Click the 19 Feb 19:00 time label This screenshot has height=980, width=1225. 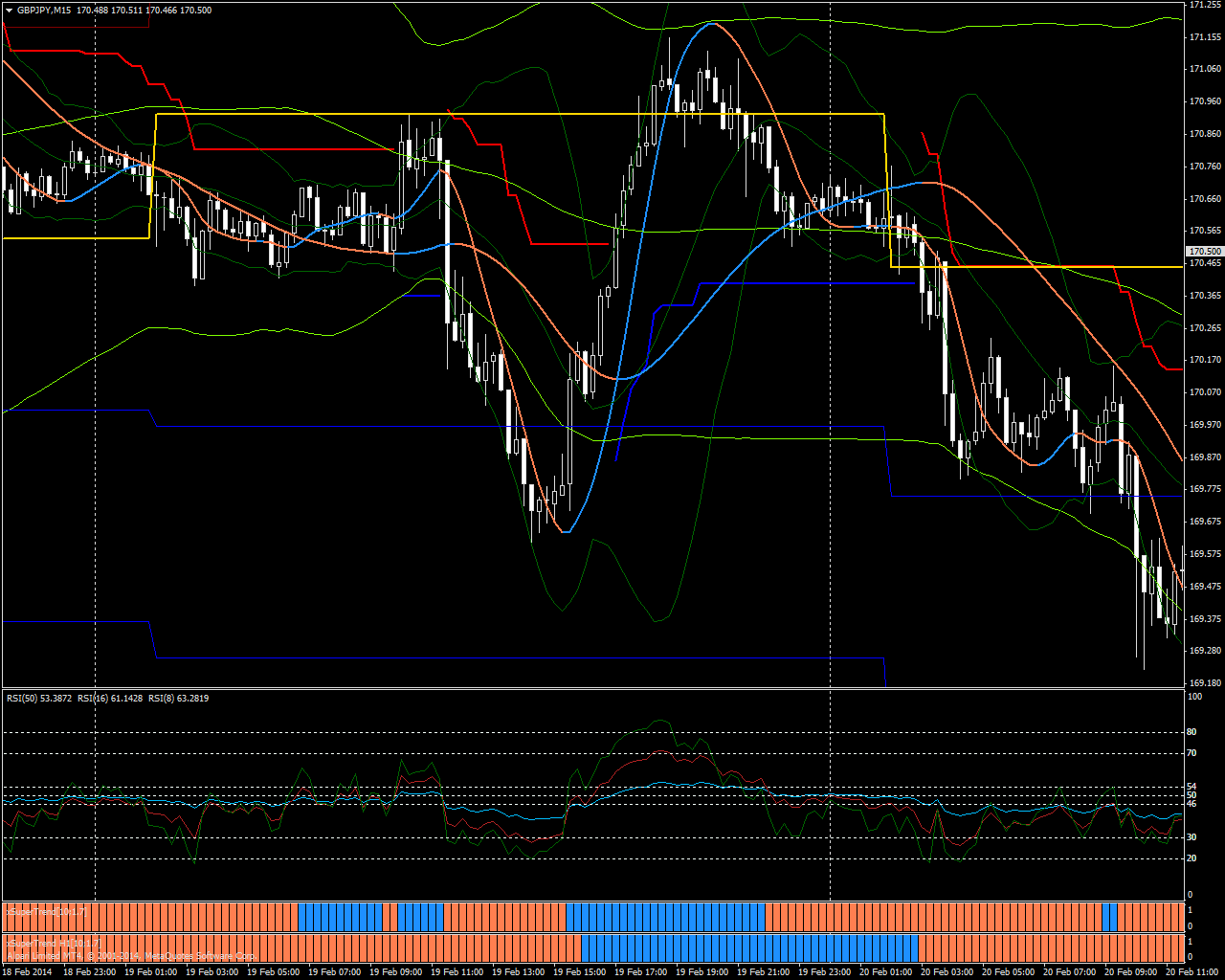pyautogui.click(x=702, y=972)
